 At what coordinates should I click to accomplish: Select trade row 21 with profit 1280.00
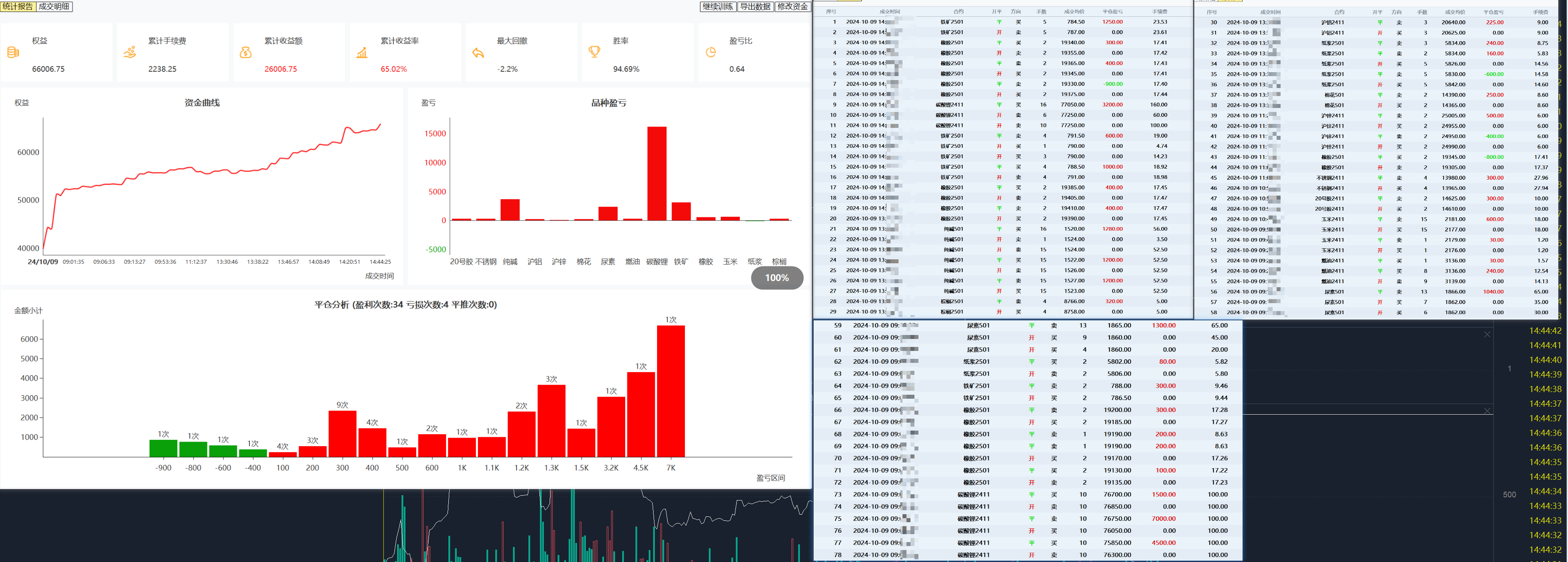click(x=1003, y=229)
